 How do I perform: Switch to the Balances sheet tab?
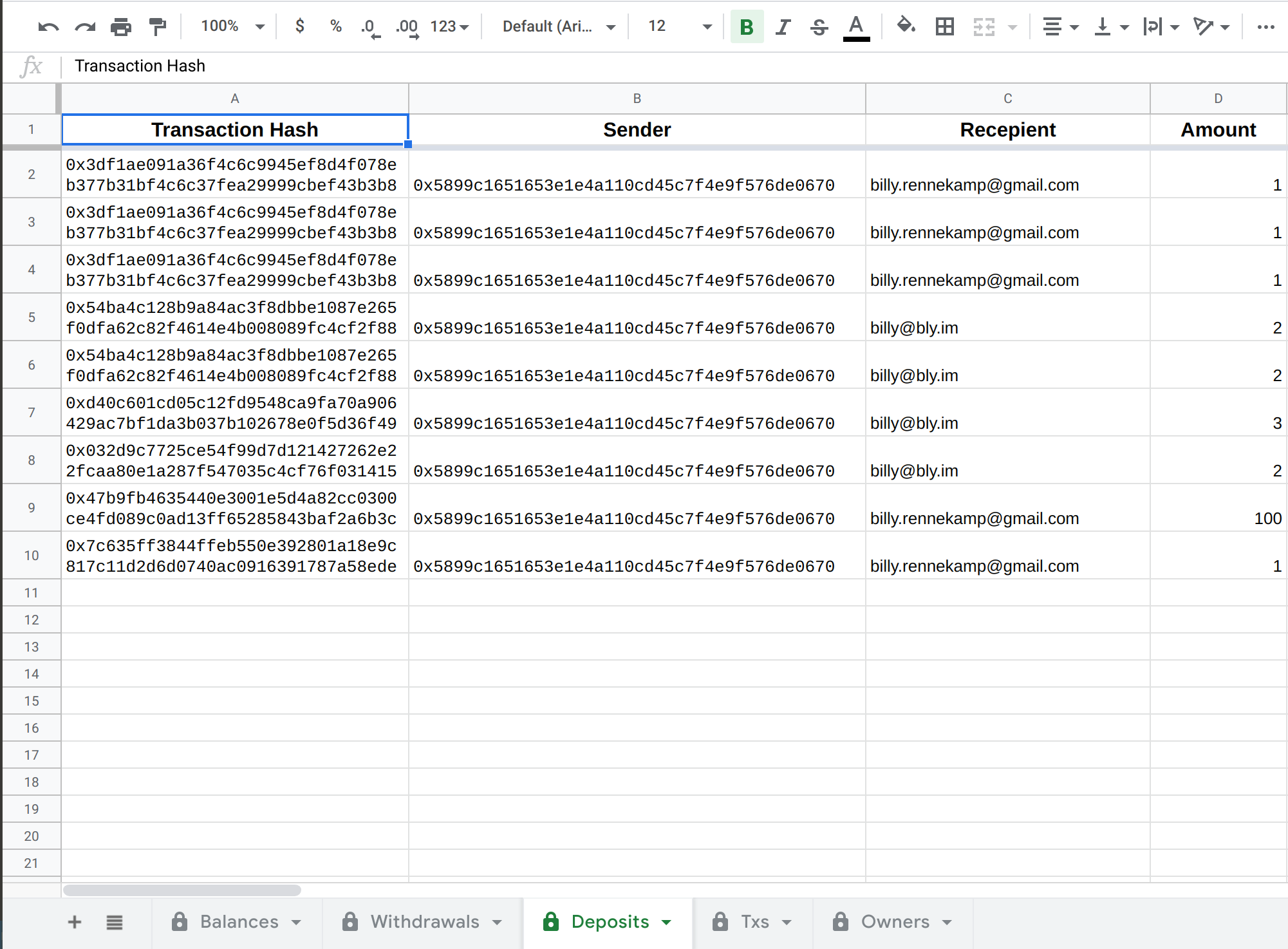click(x=239, y=922)
